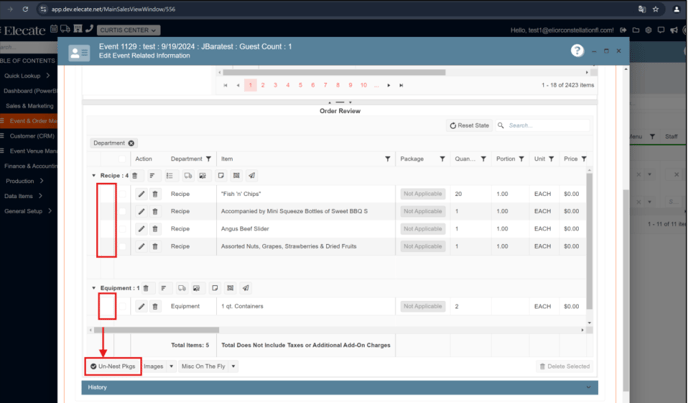Click image icon in Equipment group header
The width and height of the screenshot is (688, 403).
point(196,288)
